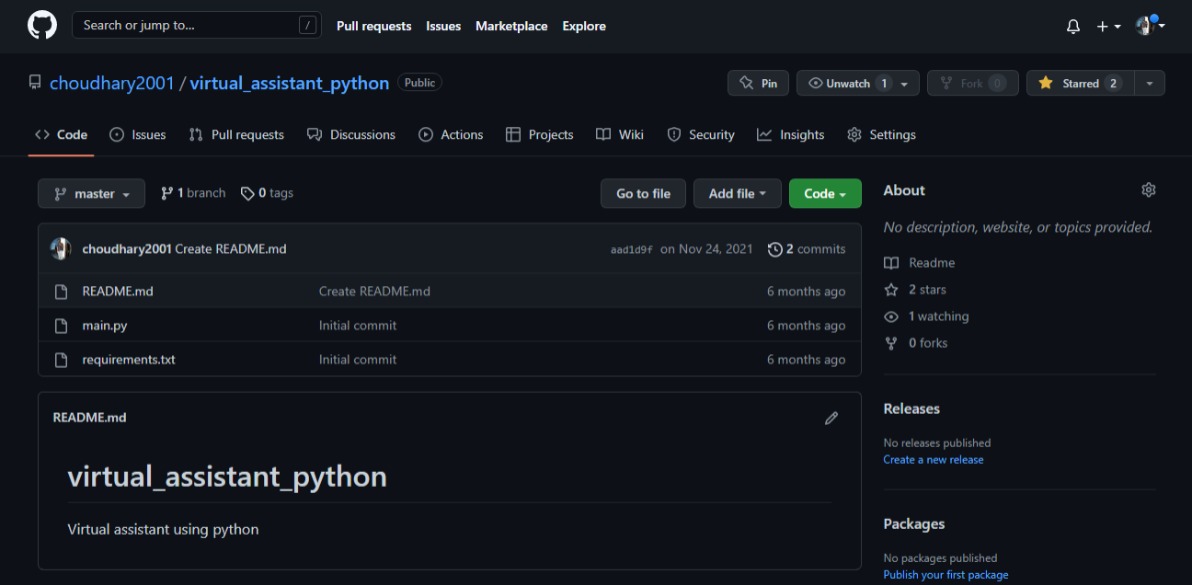Expand the Add file dropdown

pos(737,194)
